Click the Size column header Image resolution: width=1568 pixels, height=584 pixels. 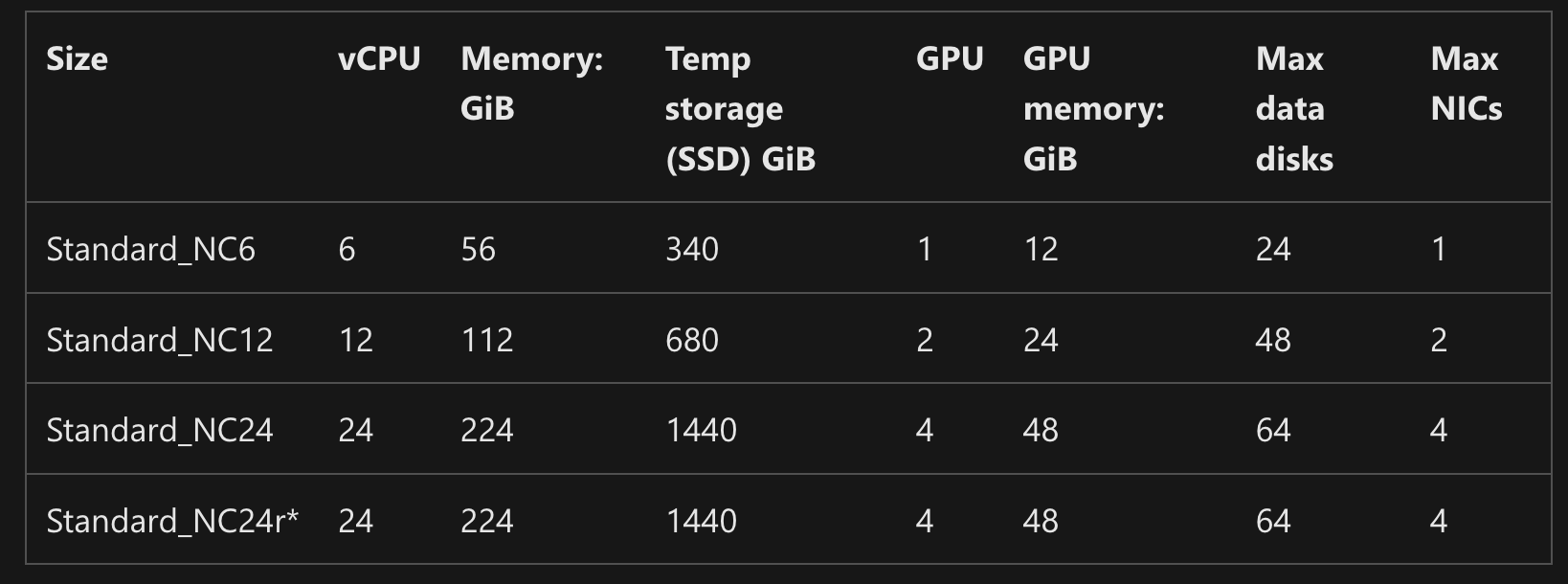pyautogui.click(x=78, y=59)
